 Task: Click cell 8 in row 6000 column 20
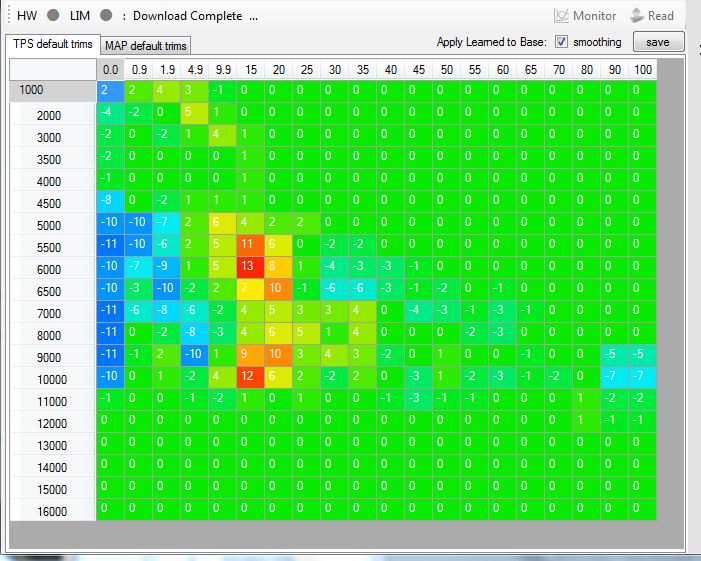click(279, 267)
